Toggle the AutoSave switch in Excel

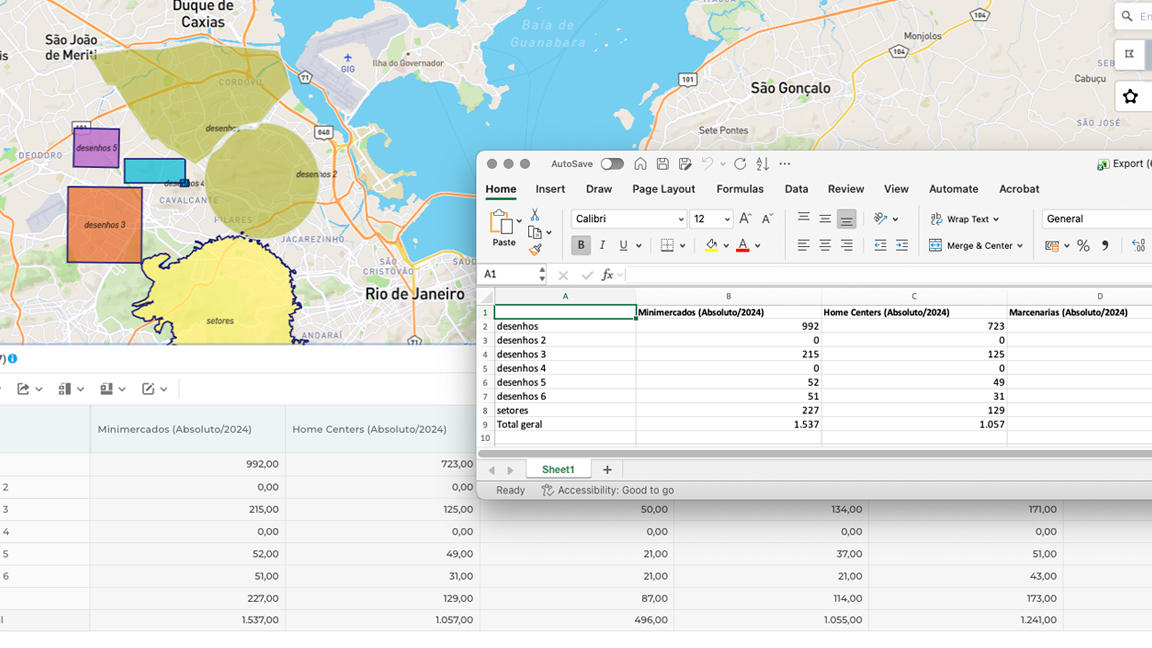pyautogui.click(x=612, y=164)
